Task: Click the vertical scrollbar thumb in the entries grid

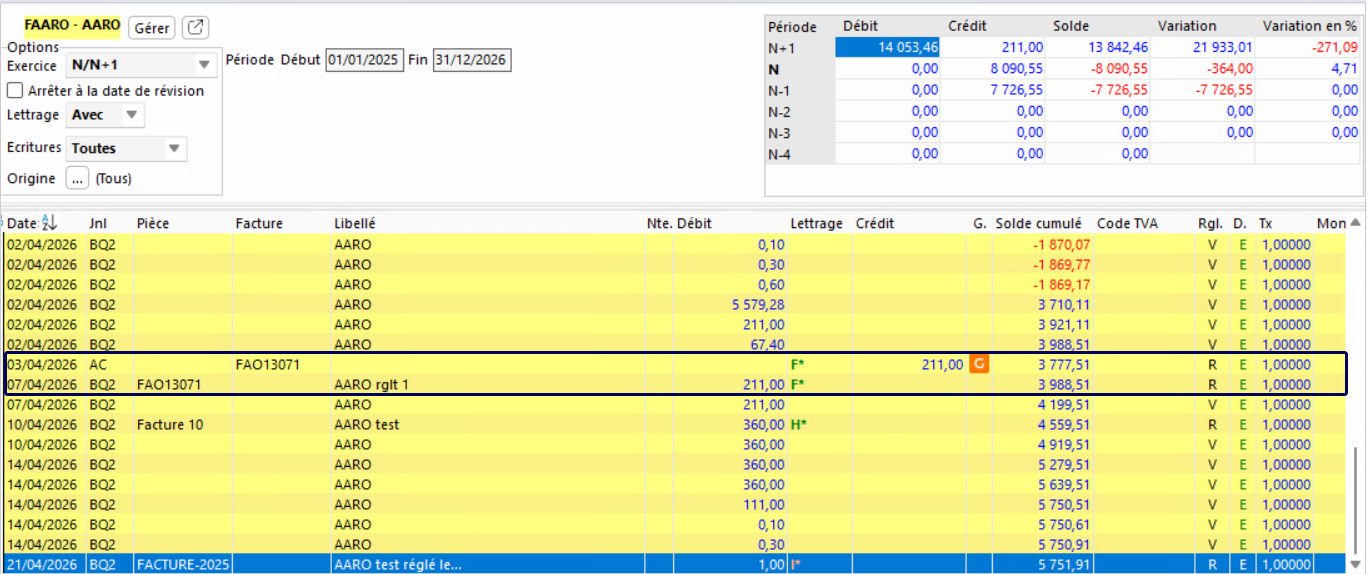Action: pos(1356,500)
